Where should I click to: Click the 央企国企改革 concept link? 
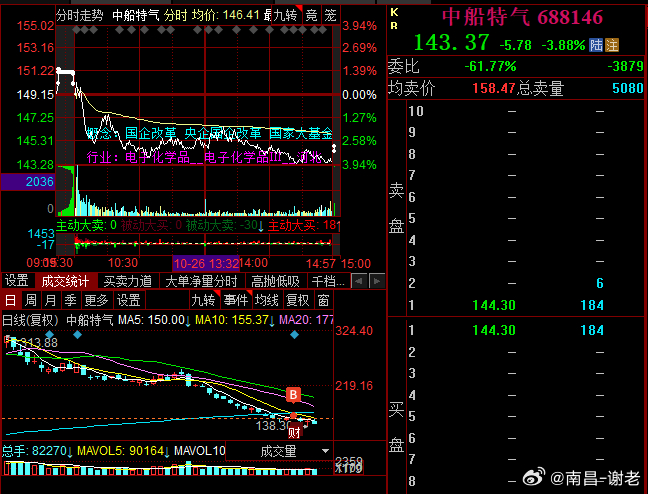point(223,133)
